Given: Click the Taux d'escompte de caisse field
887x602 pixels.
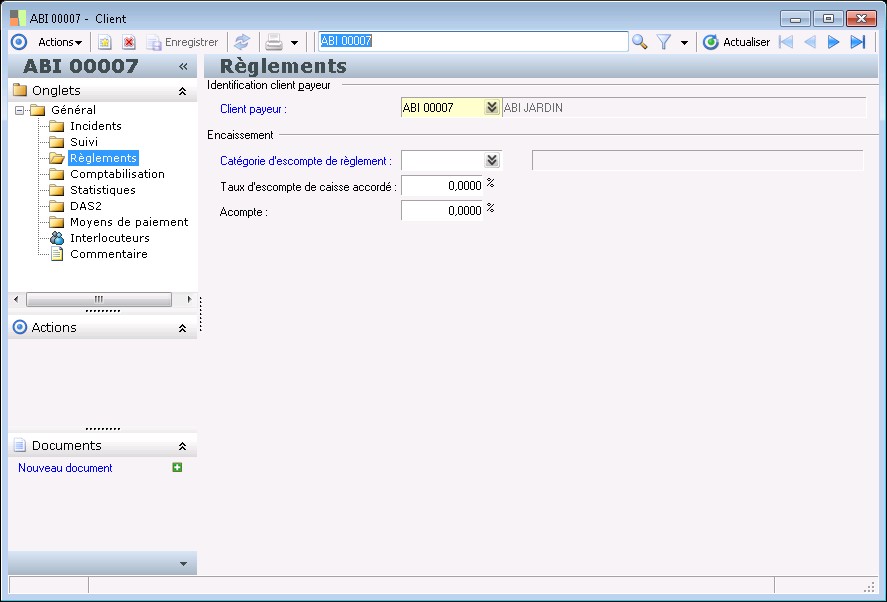Looking at the screenshot, I should tap(442, 186).
